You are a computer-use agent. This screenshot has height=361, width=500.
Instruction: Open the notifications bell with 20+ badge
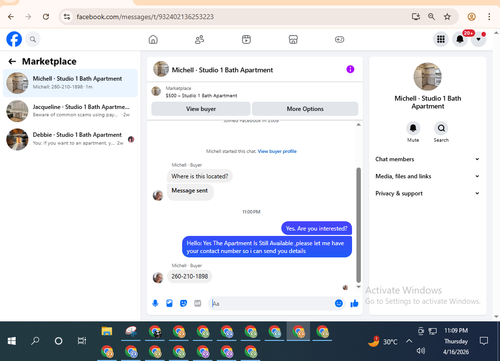460,39
